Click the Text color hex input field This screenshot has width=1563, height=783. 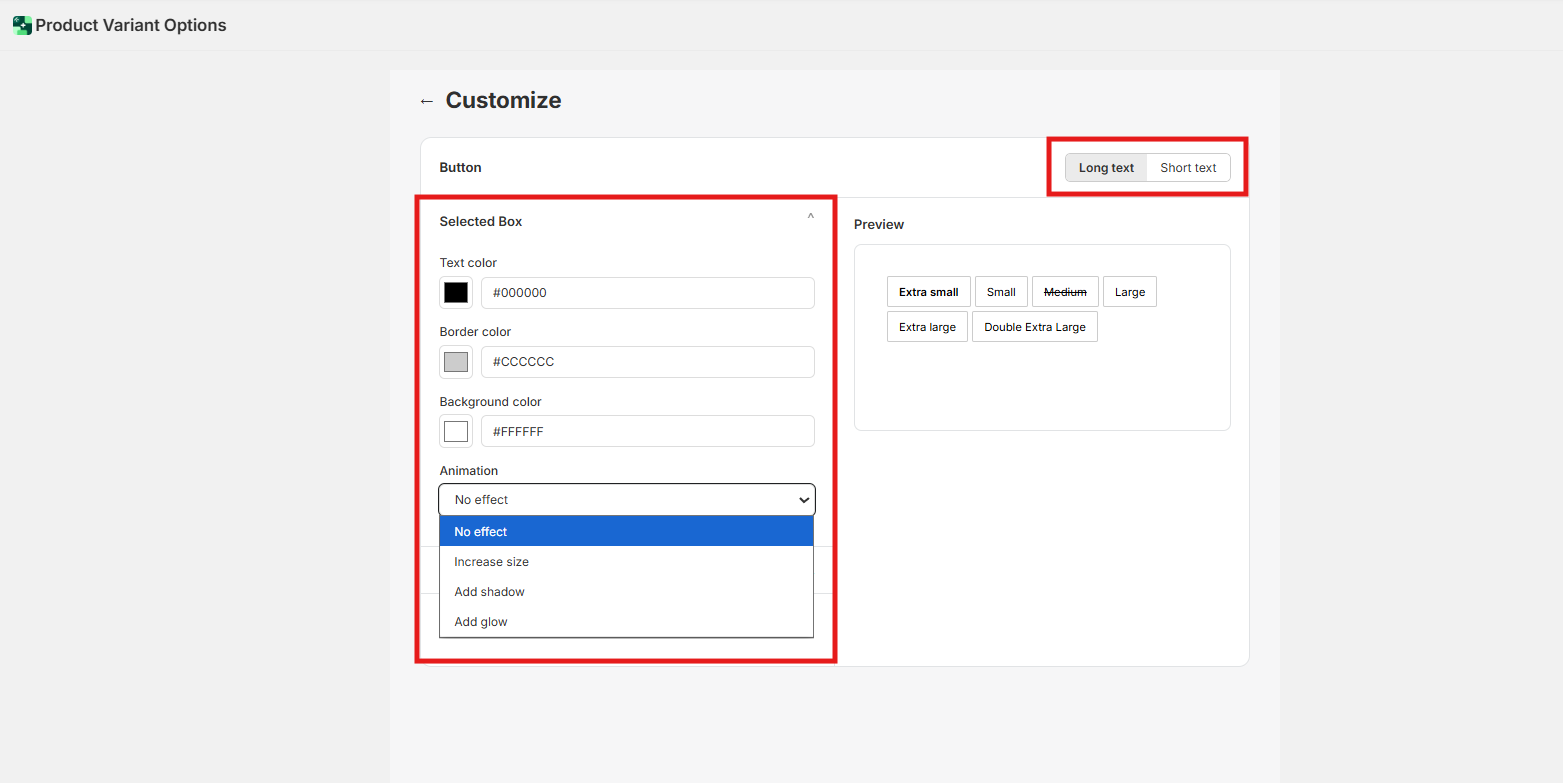647,293
